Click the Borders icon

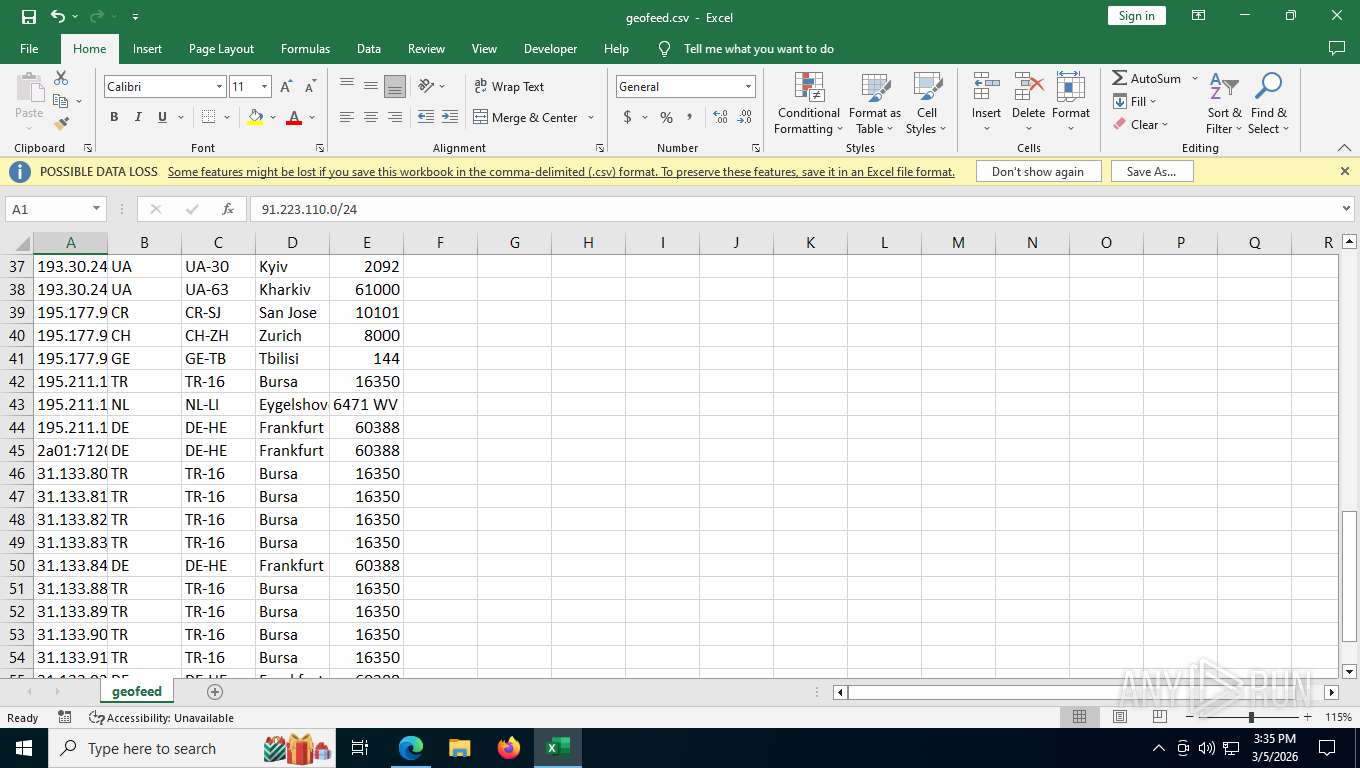[x=208, y=117]
